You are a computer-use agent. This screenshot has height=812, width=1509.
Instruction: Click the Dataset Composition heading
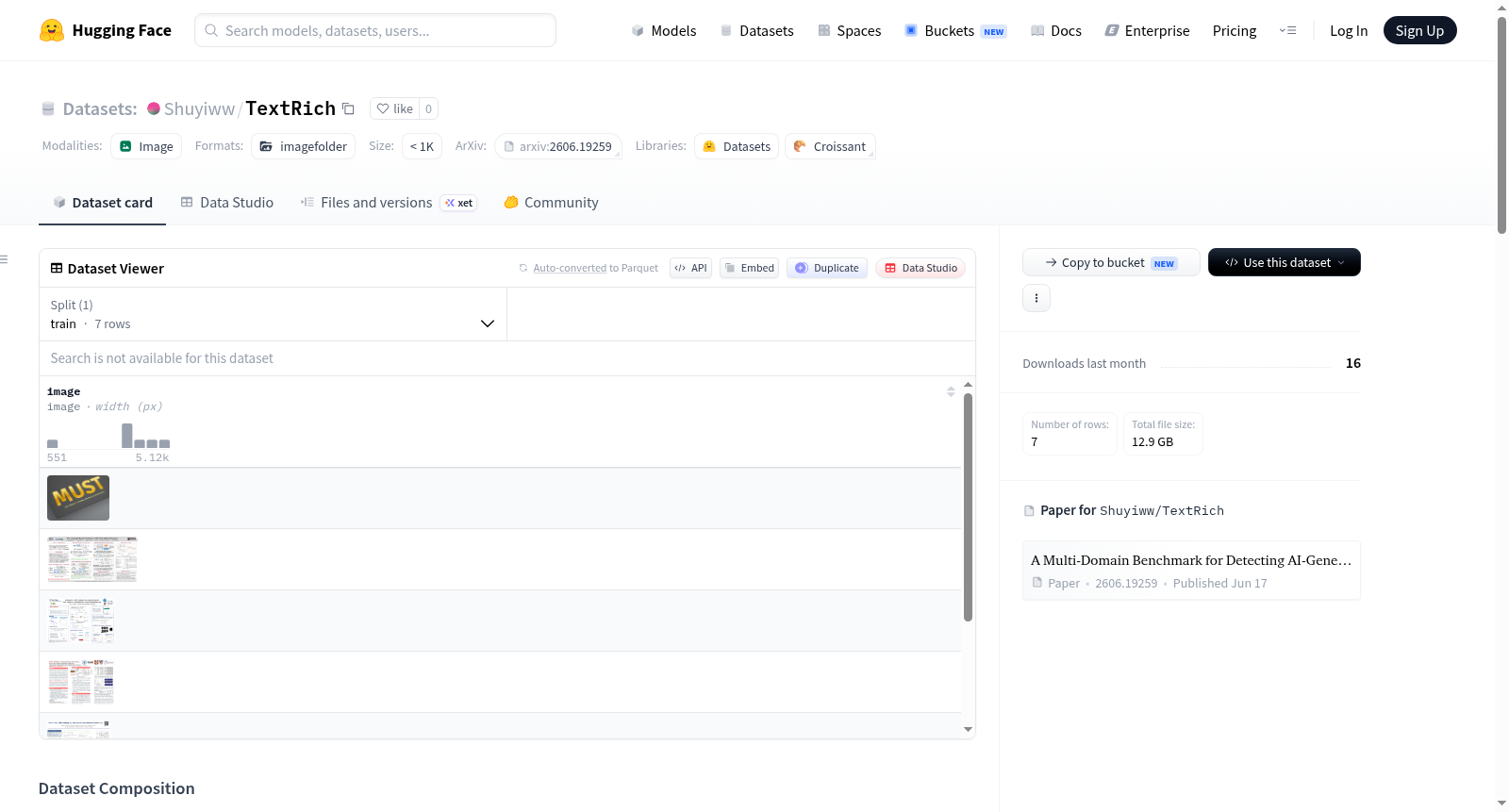(x=117, y=788)
